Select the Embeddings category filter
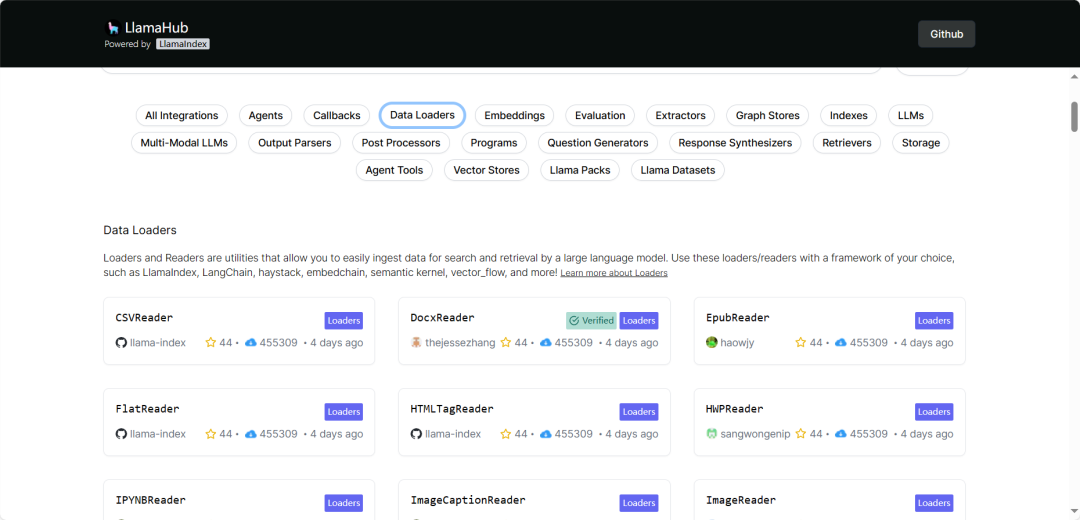Viewport: 1080px width, 520px height. [x=515, y=115]
